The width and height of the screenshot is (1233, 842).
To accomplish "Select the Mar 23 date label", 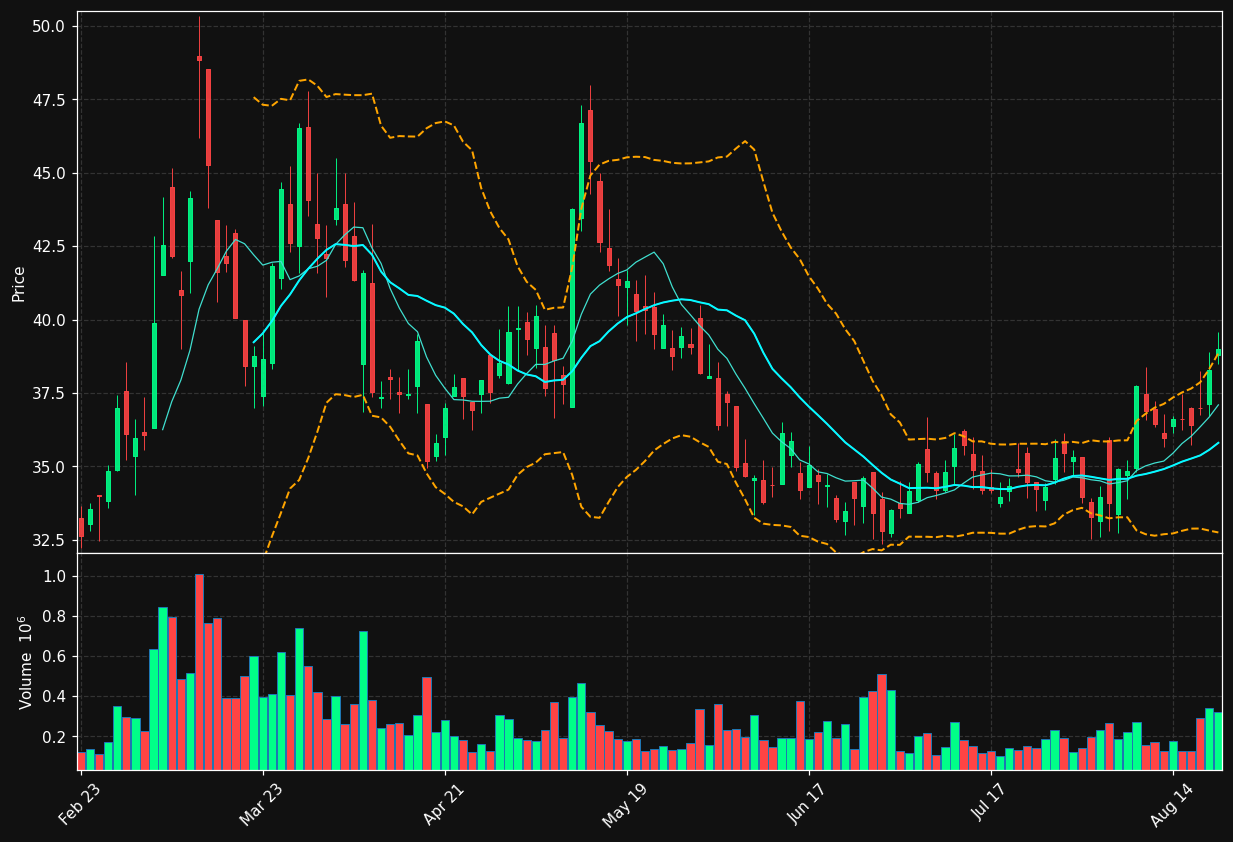I will pyautogui.click(x=260, y=804).
